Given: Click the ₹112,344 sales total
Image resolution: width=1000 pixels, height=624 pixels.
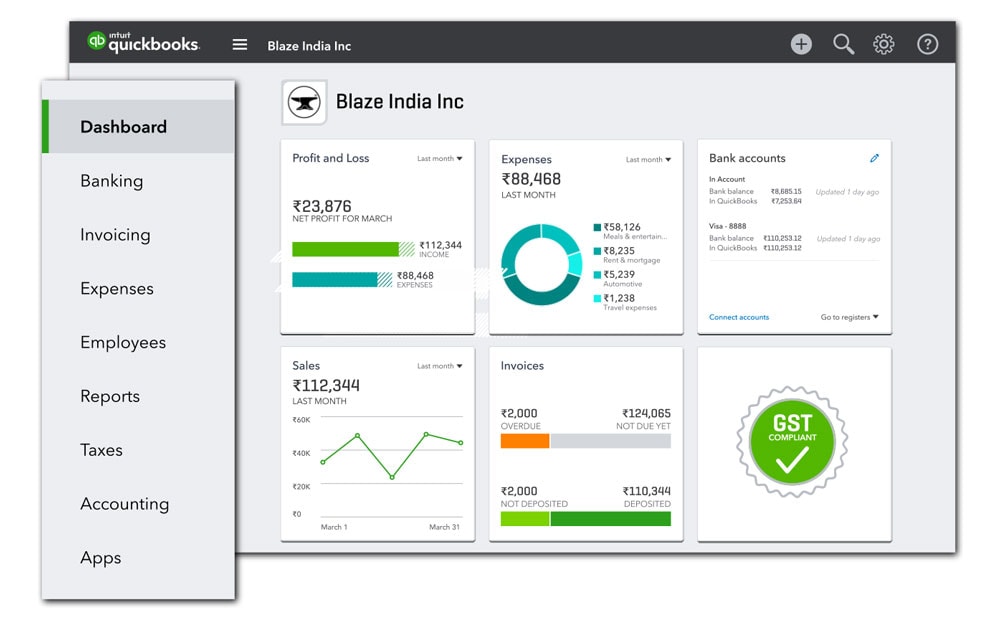Looking at the screenshot, I should 326,385.
